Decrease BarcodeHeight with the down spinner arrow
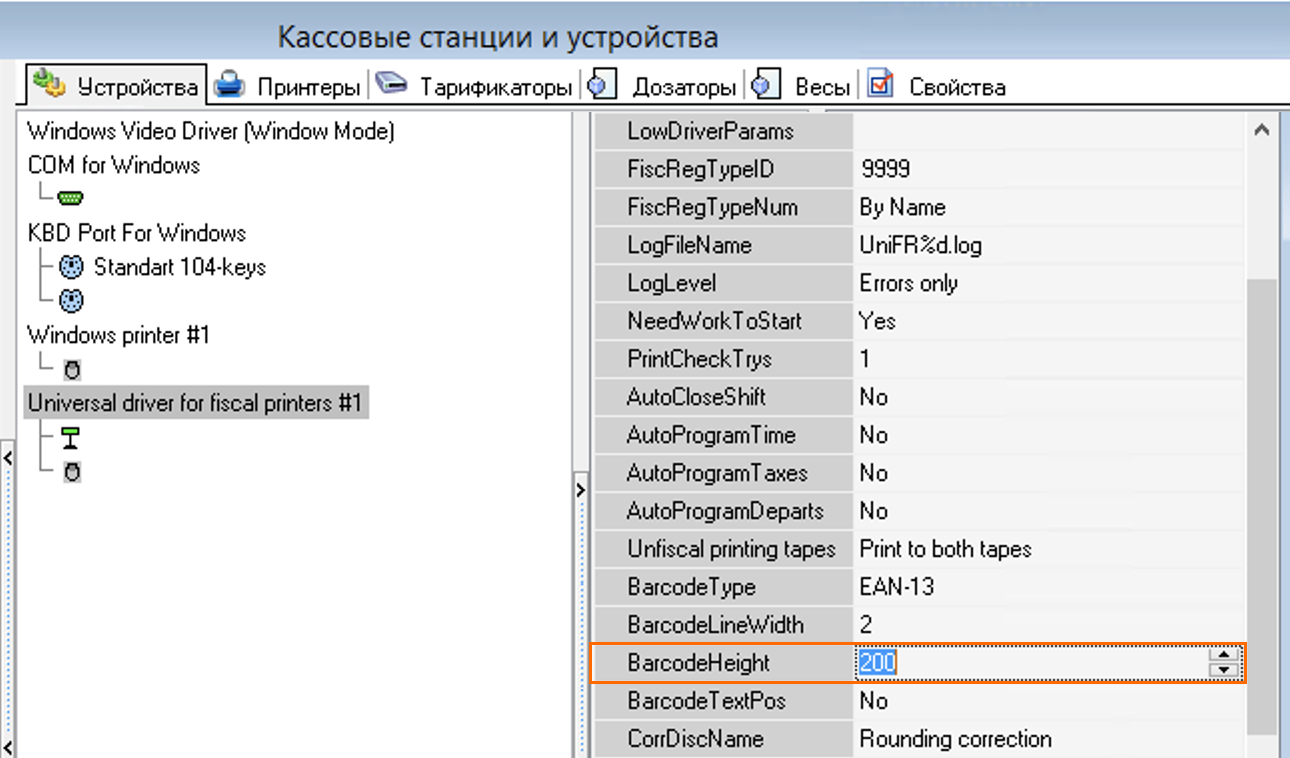Viewport: 1290px width, 758px height. (x=1223, y=670)
